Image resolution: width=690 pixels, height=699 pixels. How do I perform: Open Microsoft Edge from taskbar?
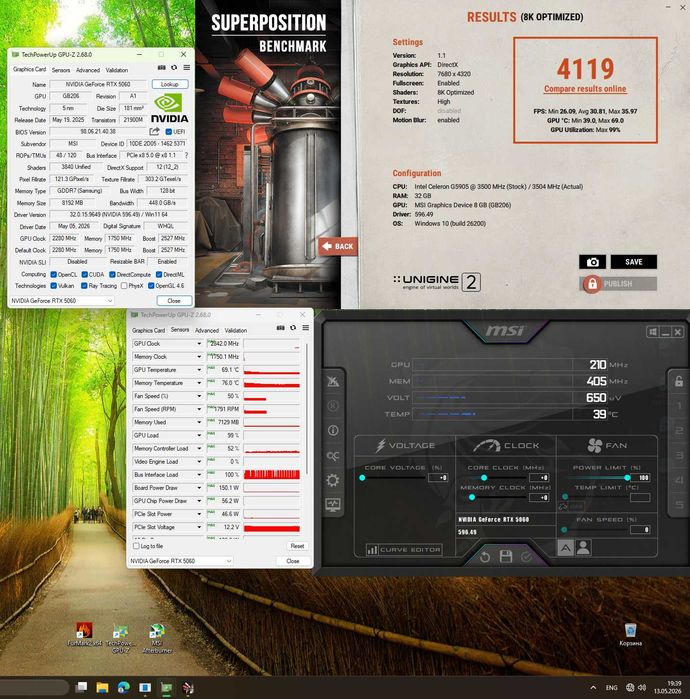tap(123, 687)
